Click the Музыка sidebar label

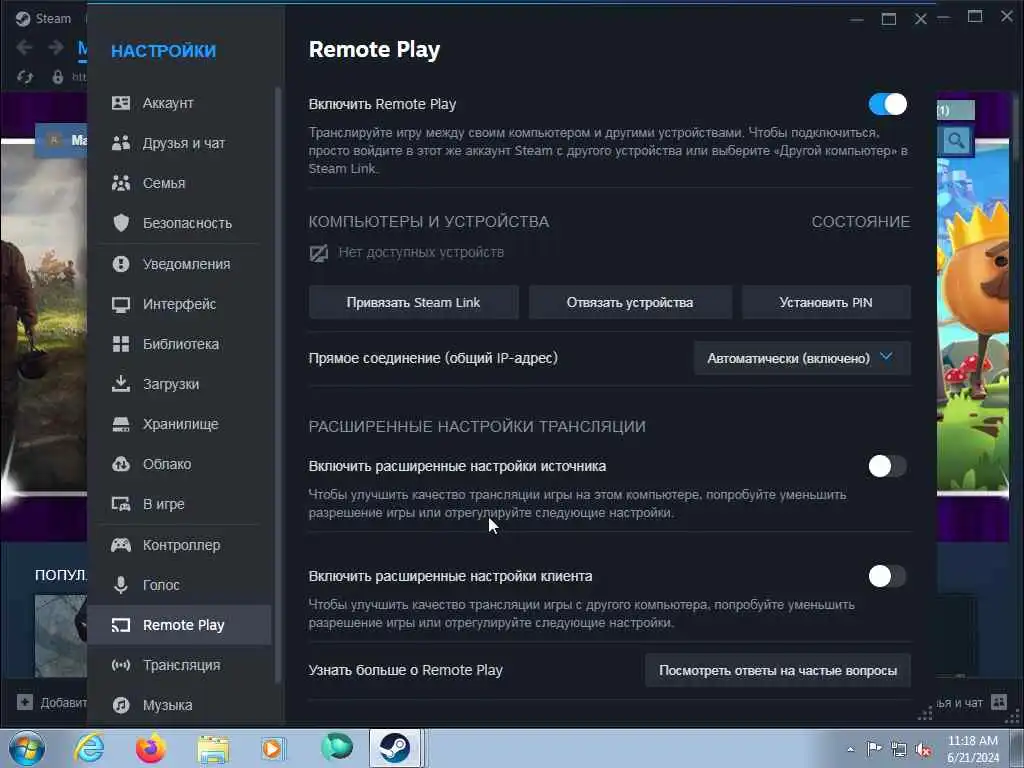(x=168, y=705)
